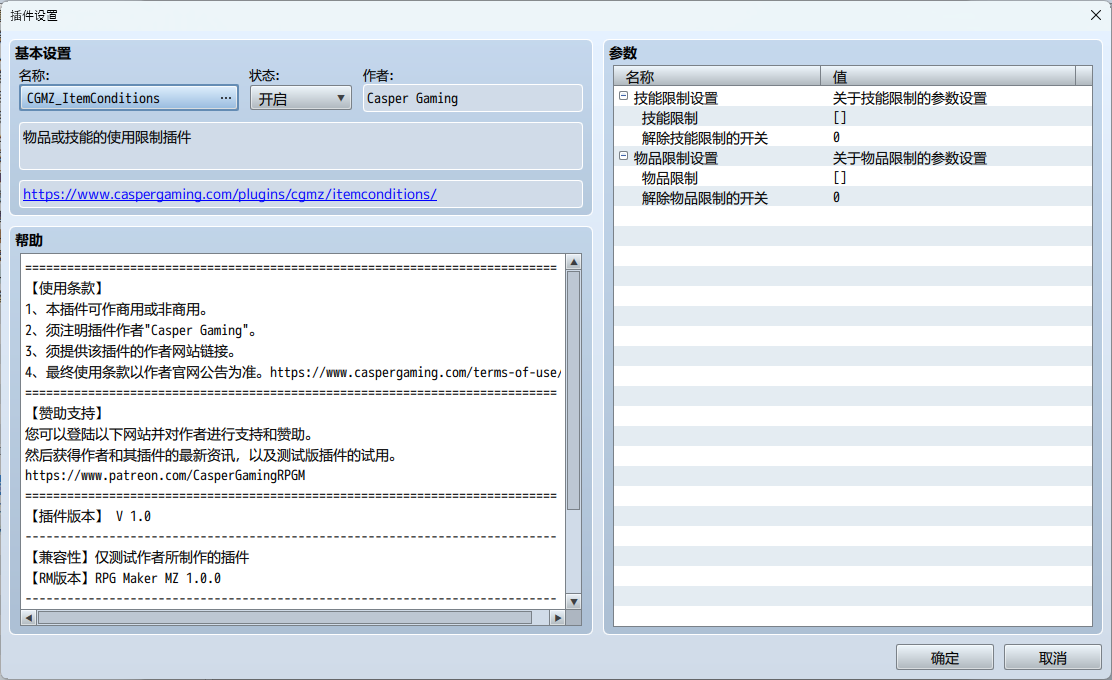Click the [] value of 物品限制
Viewport: 1112px width, 680px height.
coord(840,178)
